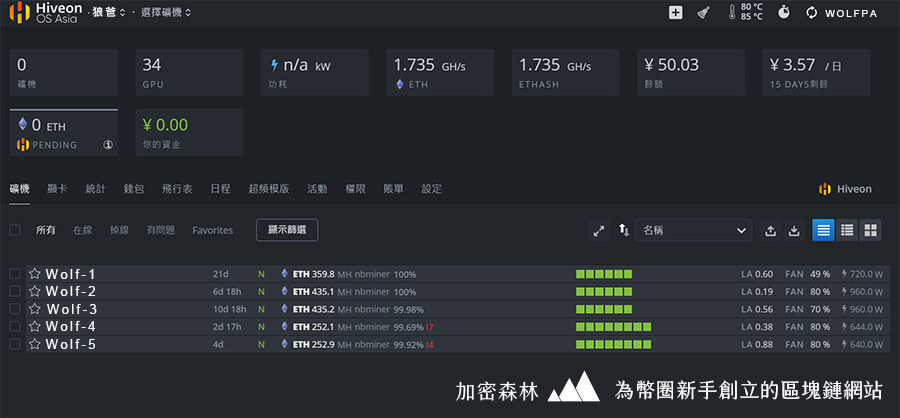The image size is (900, 418).
Task: Click Wolf-5 green GPU status bars
Action: pyautogui.click(x=614, y=345)
